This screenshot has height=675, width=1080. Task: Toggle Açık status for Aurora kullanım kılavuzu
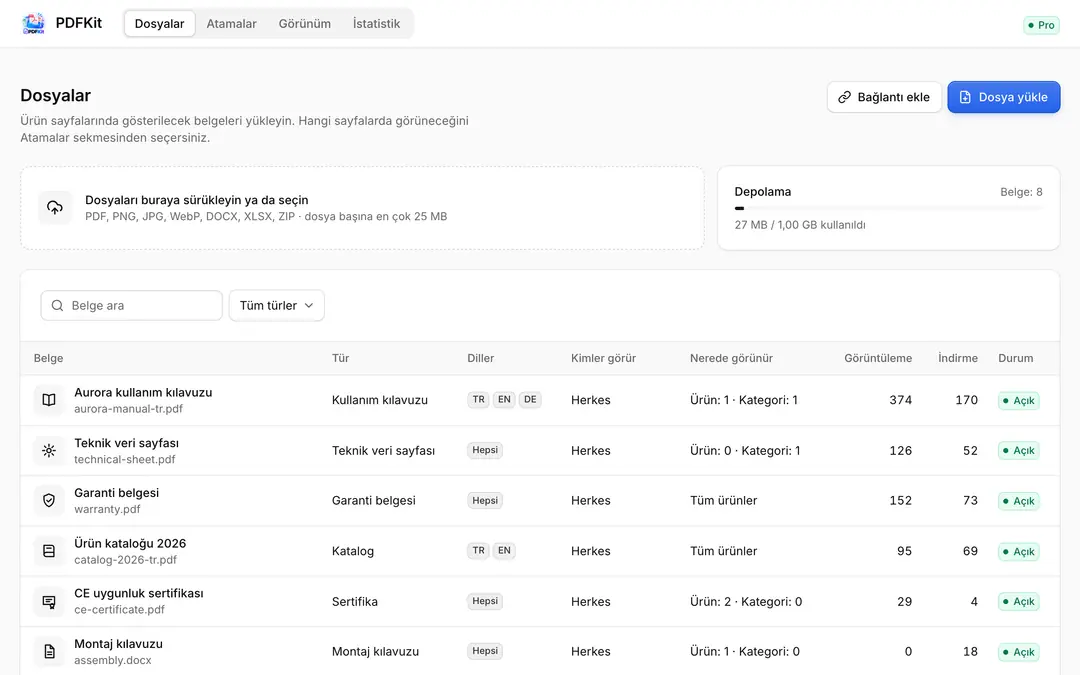[x=1019, y=400]
